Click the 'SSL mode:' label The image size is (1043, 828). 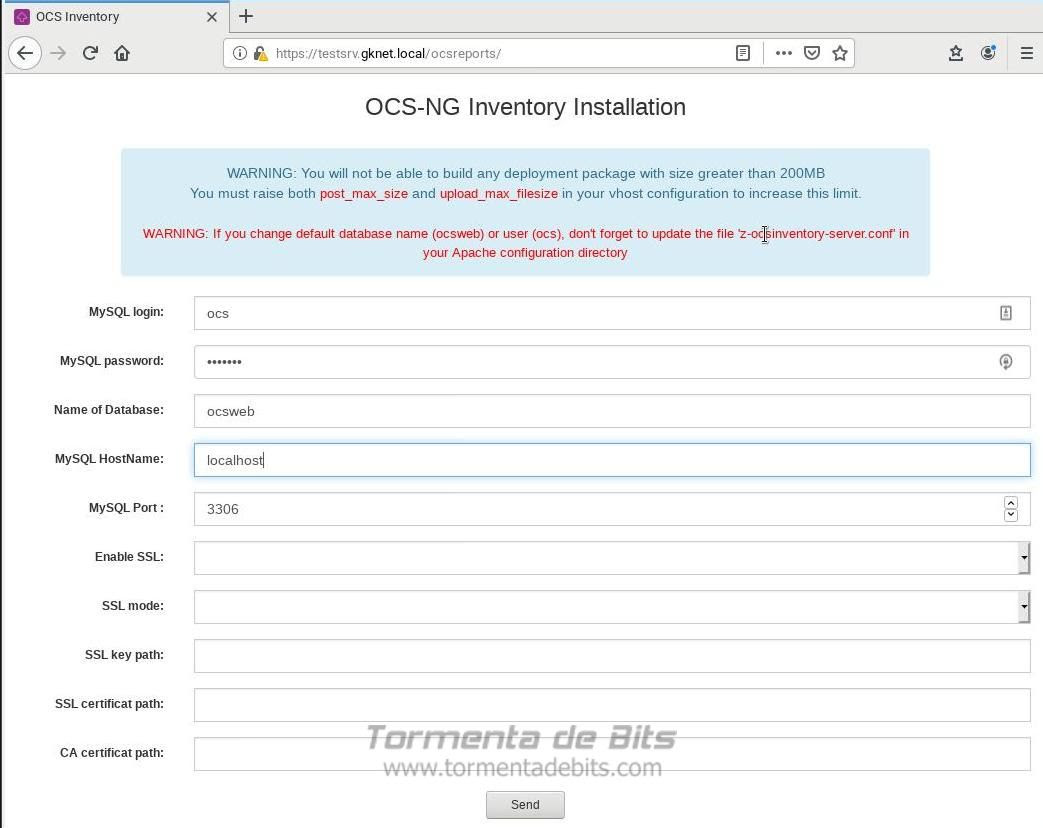pyautogui.click(x=133, y=606)
